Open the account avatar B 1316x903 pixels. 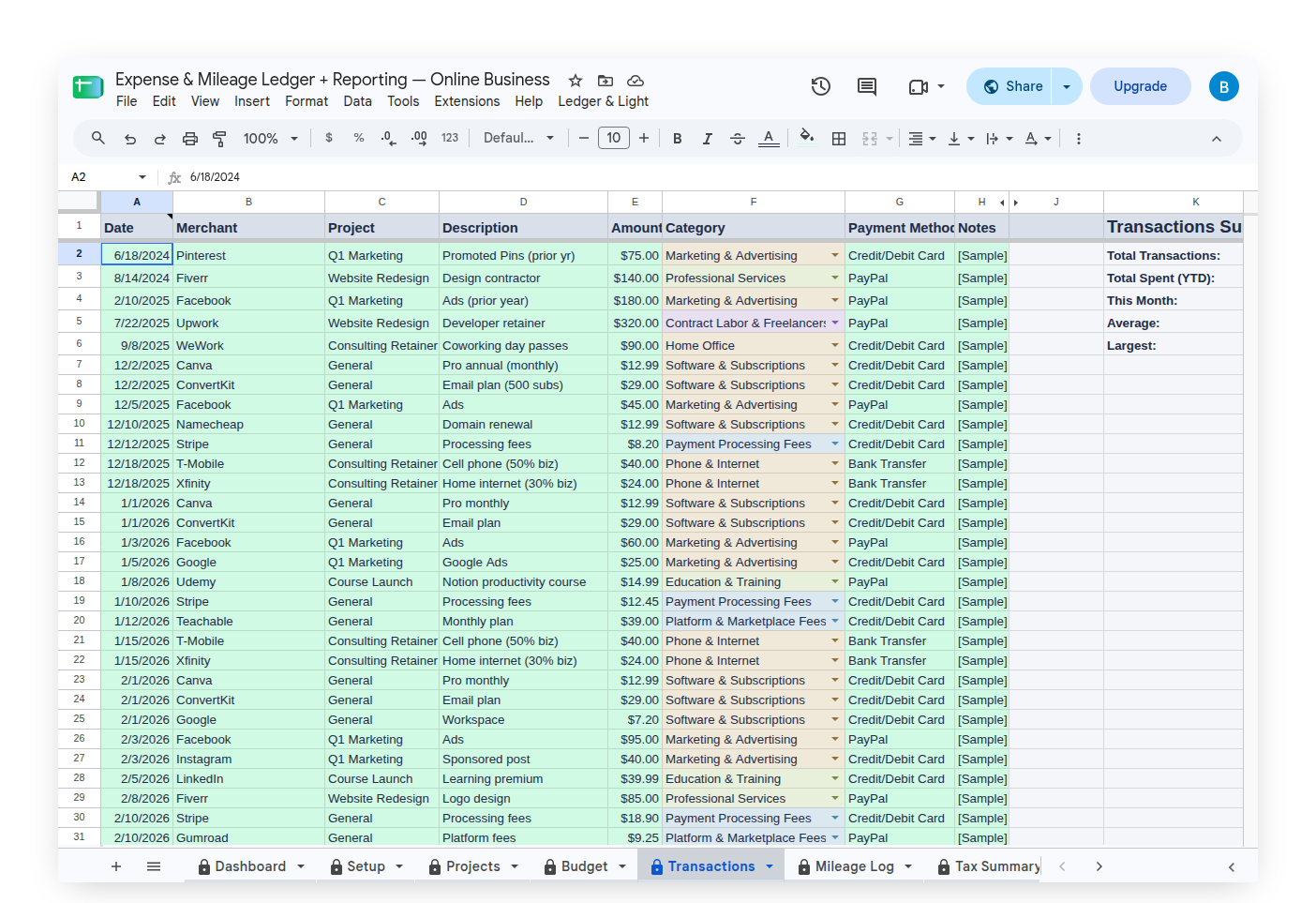[1224, 86]
